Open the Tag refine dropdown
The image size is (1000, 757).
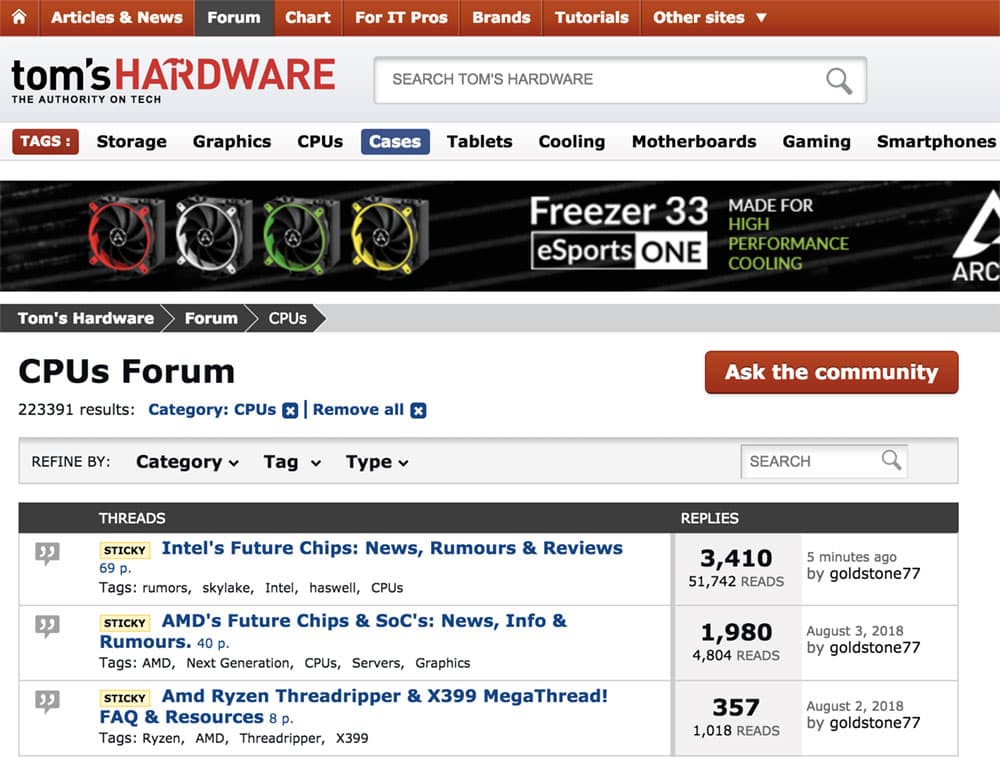292,462
